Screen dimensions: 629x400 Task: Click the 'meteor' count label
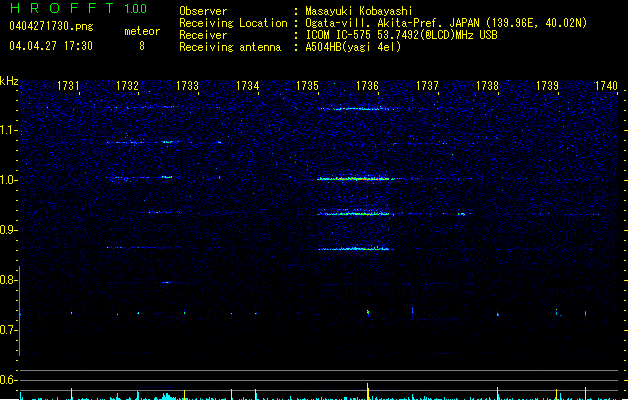coord(142,31)
